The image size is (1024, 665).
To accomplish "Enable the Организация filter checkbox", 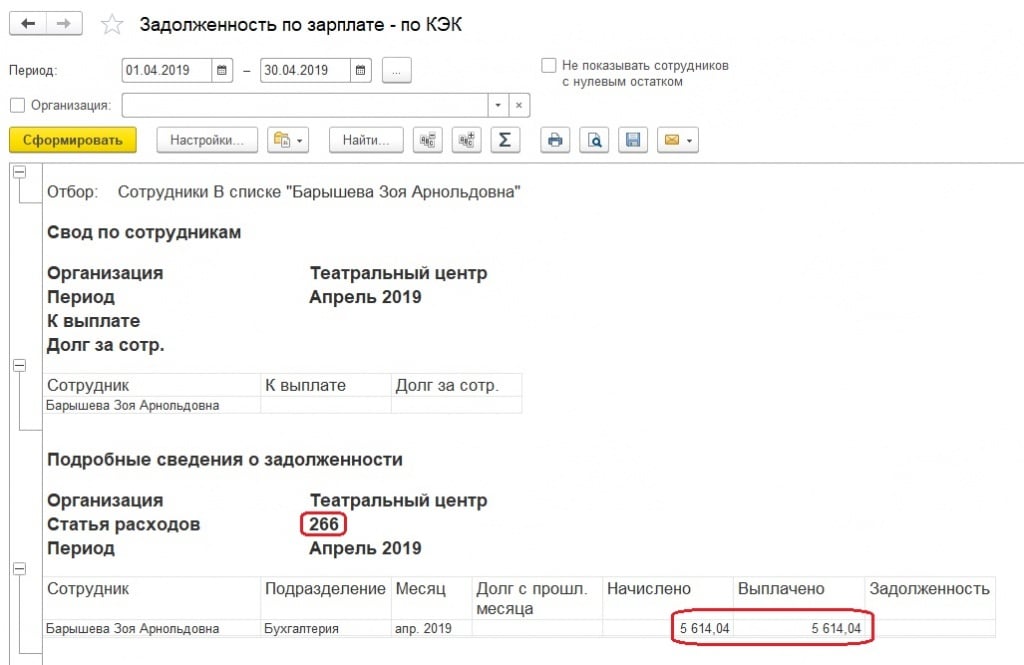I will coord(18,105).
